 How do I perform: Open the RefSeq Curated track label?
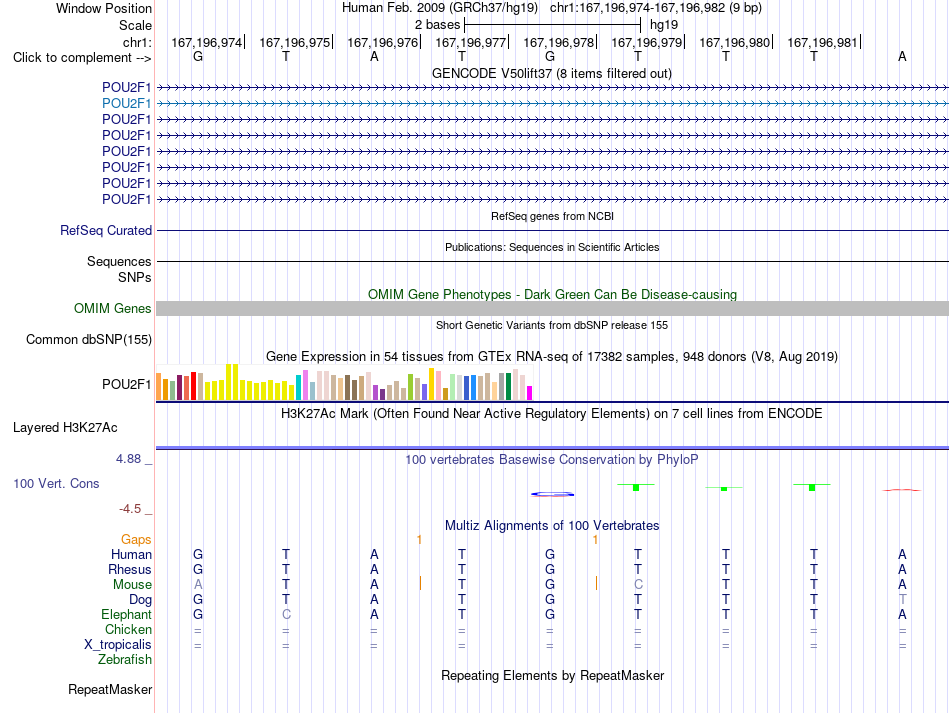[x=106, y=230]
